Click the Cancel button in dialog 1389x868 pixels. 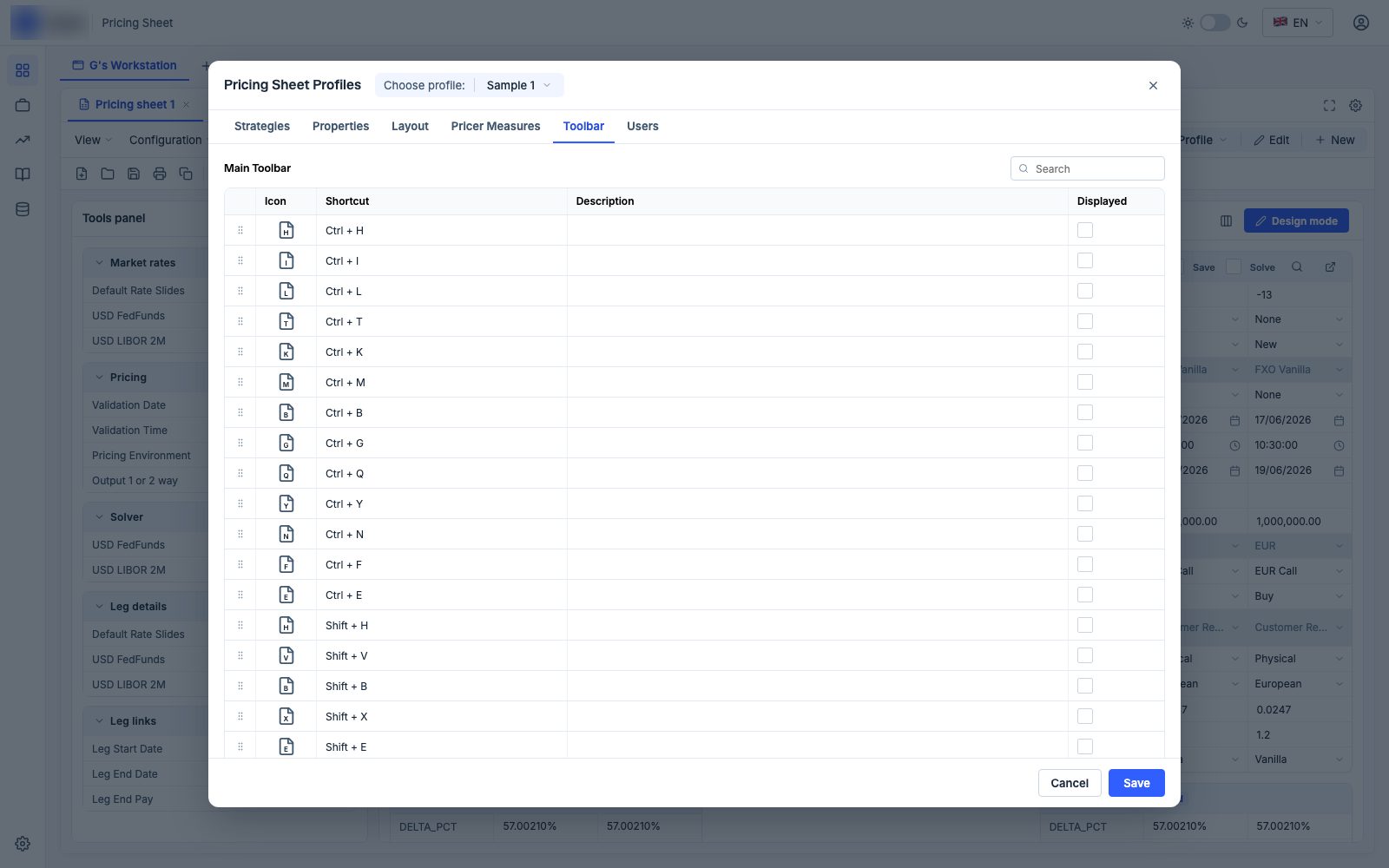coord(1070,783)
